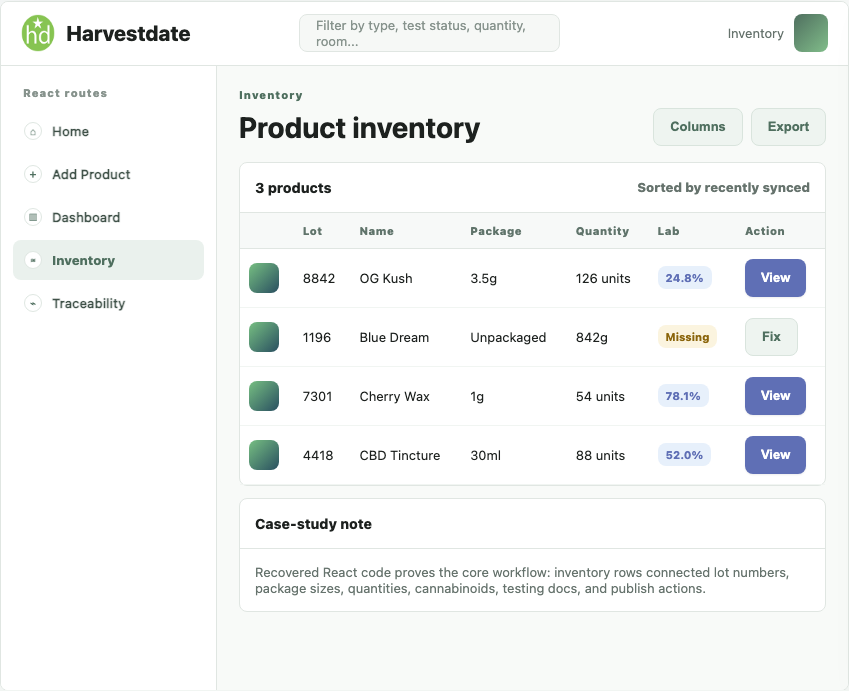Select lot number 1196
849x691 pixels.
coord(316,337)
